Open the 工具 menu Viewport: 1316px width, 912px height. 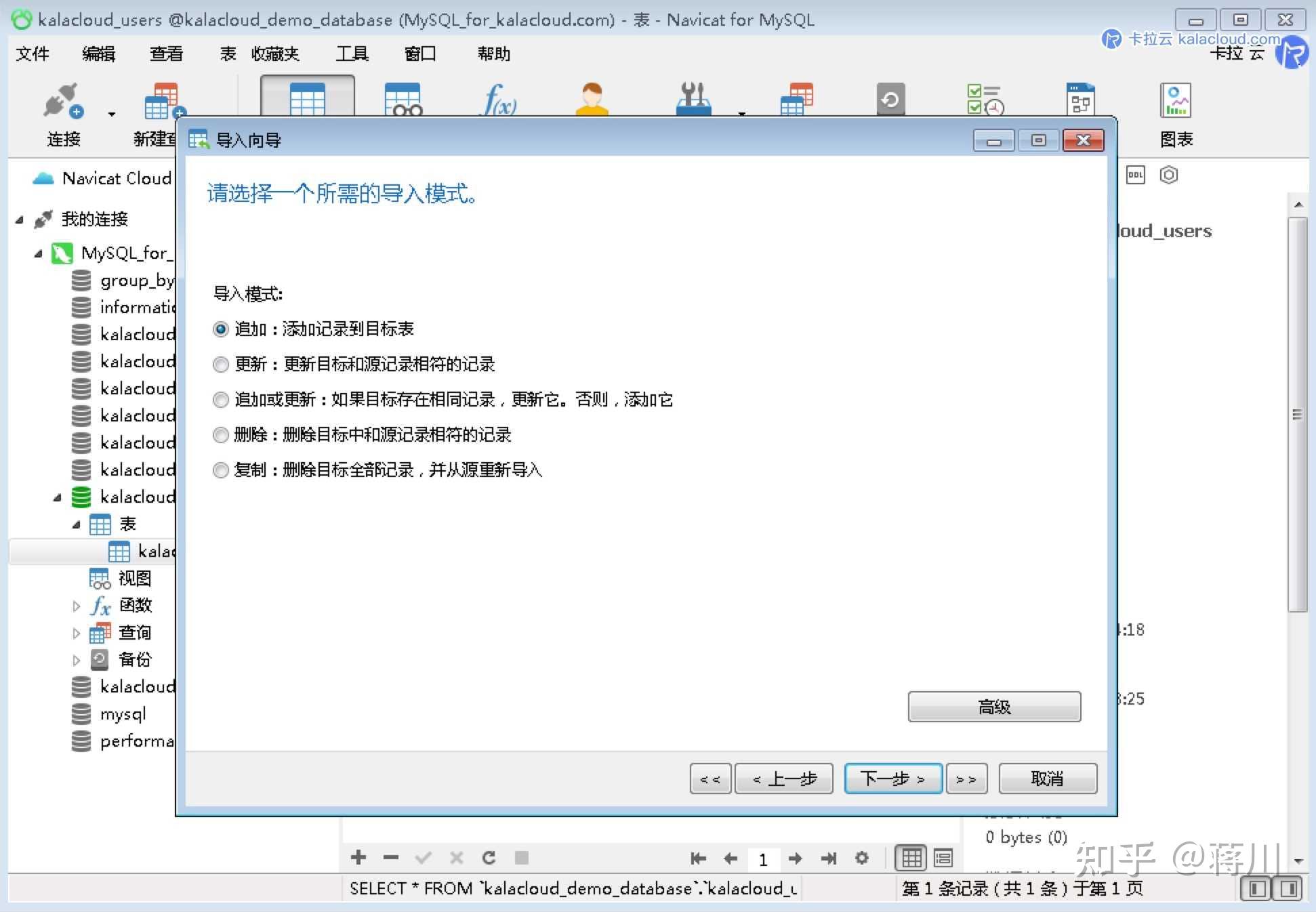click(352, 54)
